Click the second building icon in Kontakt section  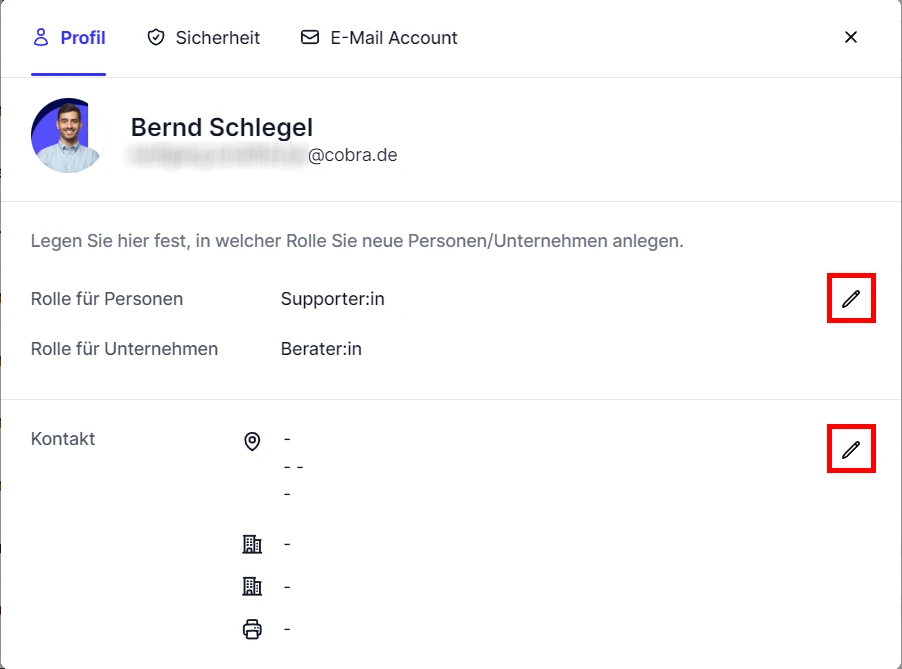tap(252, 585)
